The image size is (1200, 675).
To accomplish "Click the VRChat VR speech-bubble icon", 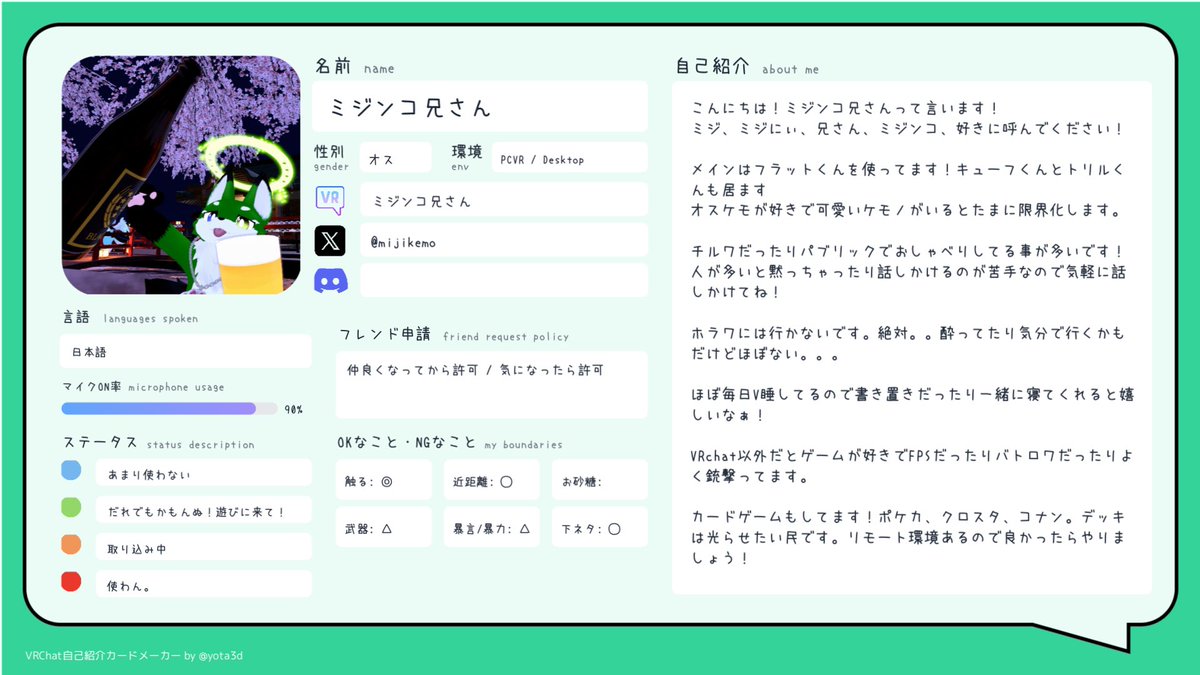I will (330, 199).
